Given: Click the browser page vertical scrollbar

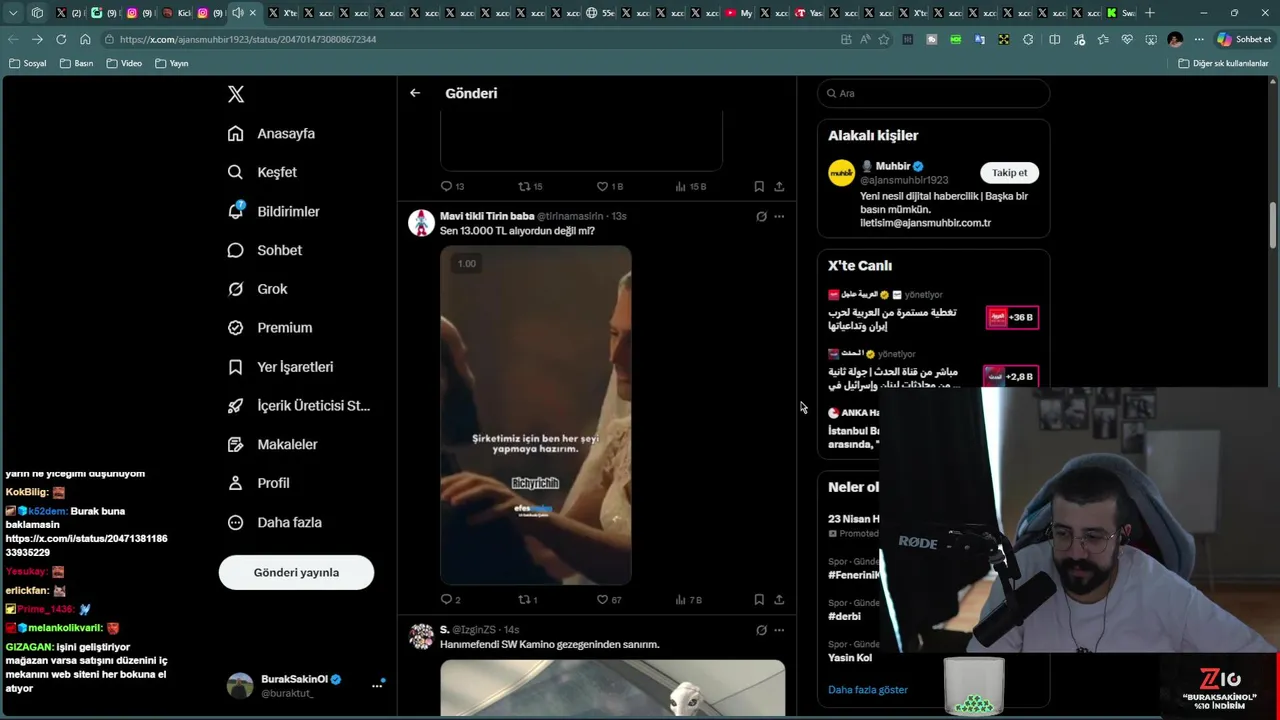Looking at the screenshot, I should (x=1273, y=225).
